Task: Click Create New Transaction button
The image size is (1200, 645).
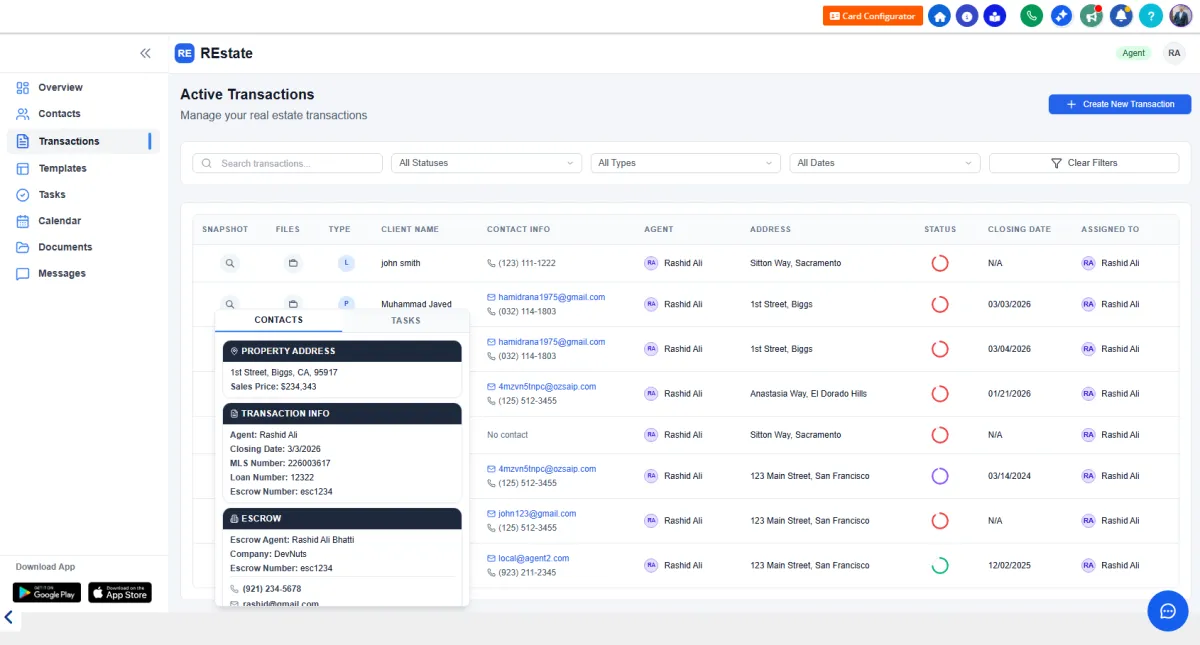Action: click(1119, 104)
